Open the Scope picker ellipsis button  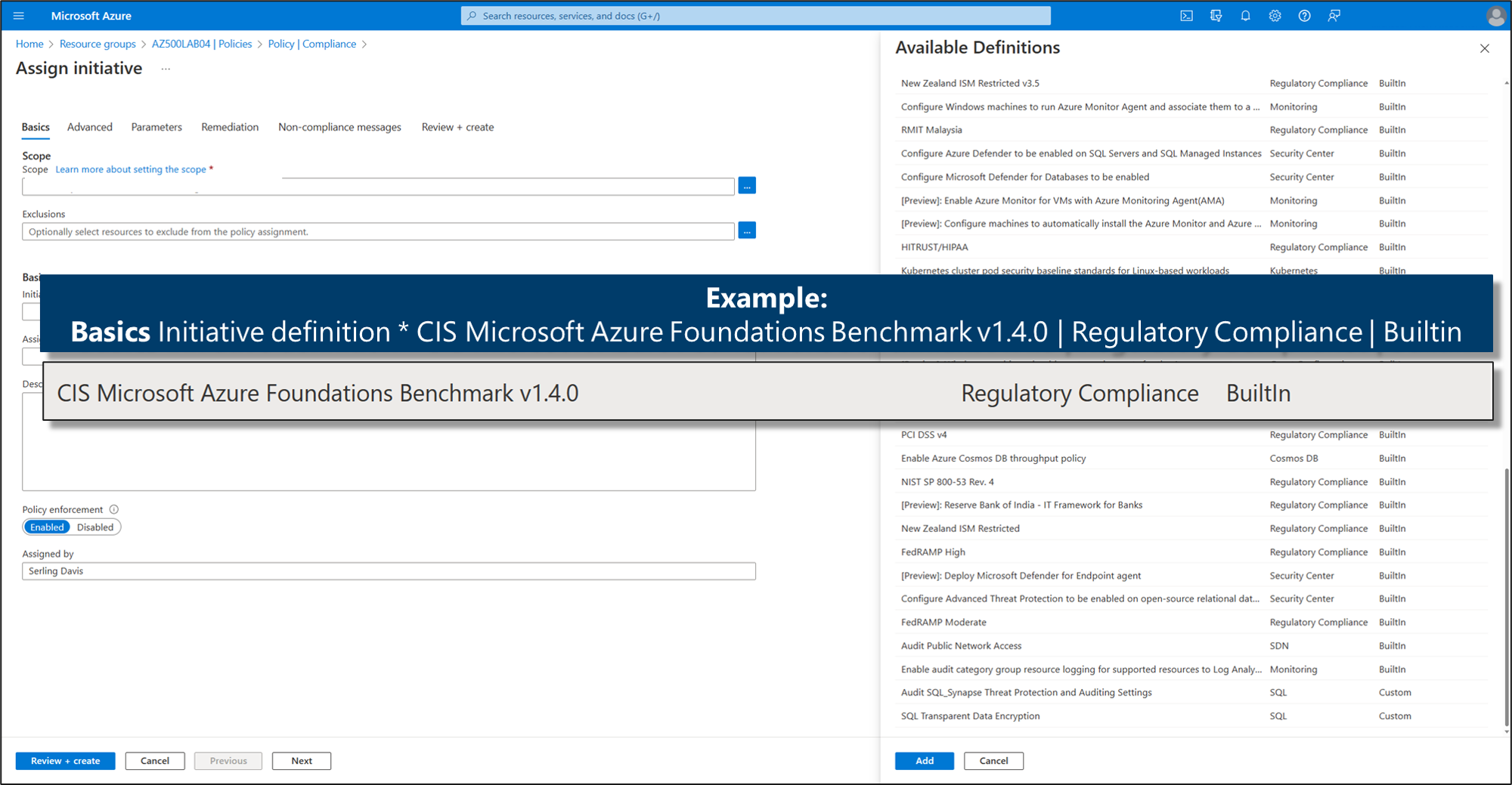click(x=747, y=186)
